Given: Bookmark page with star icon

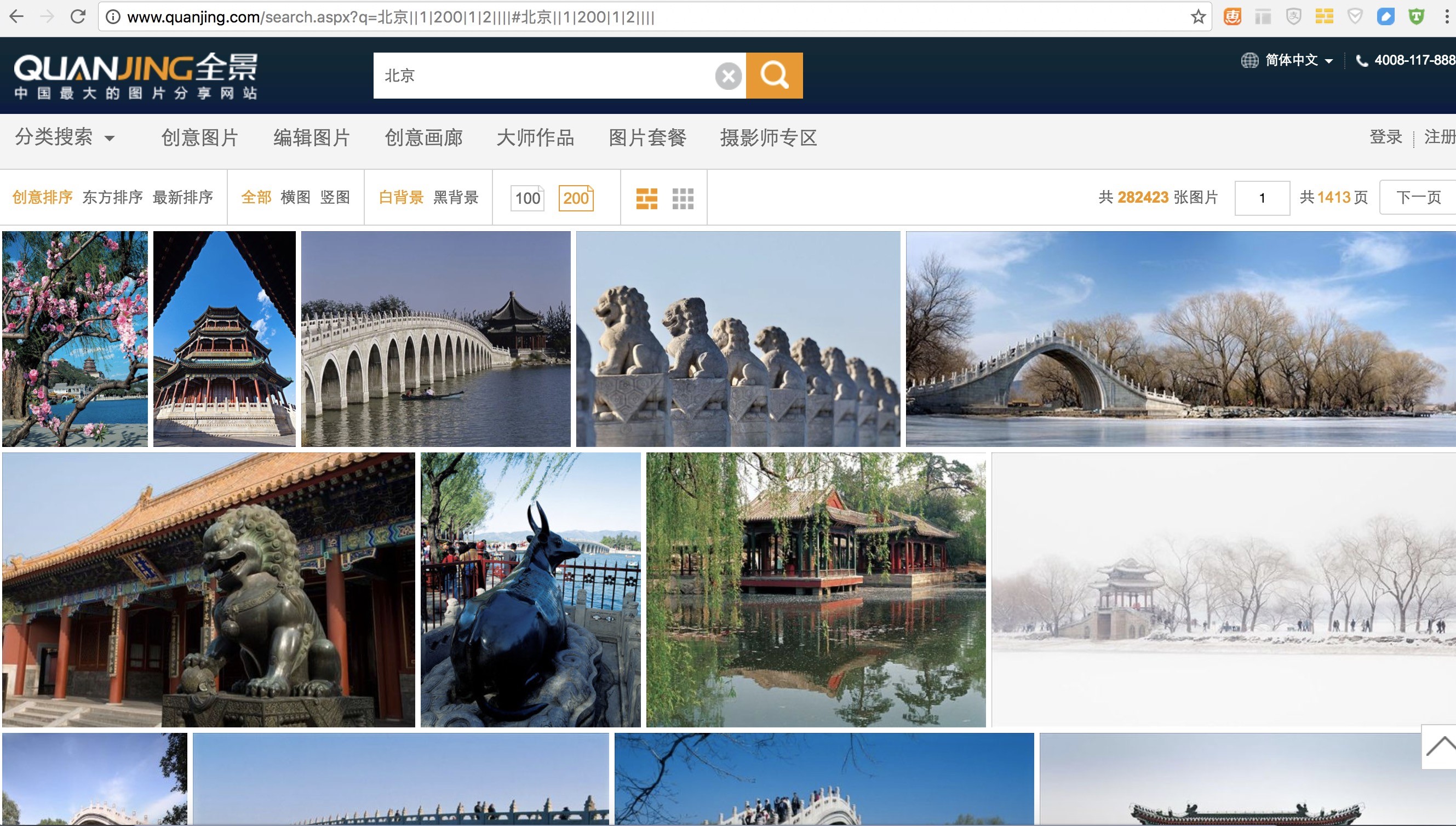Looking at the screenshot, I should (1198, 17).
